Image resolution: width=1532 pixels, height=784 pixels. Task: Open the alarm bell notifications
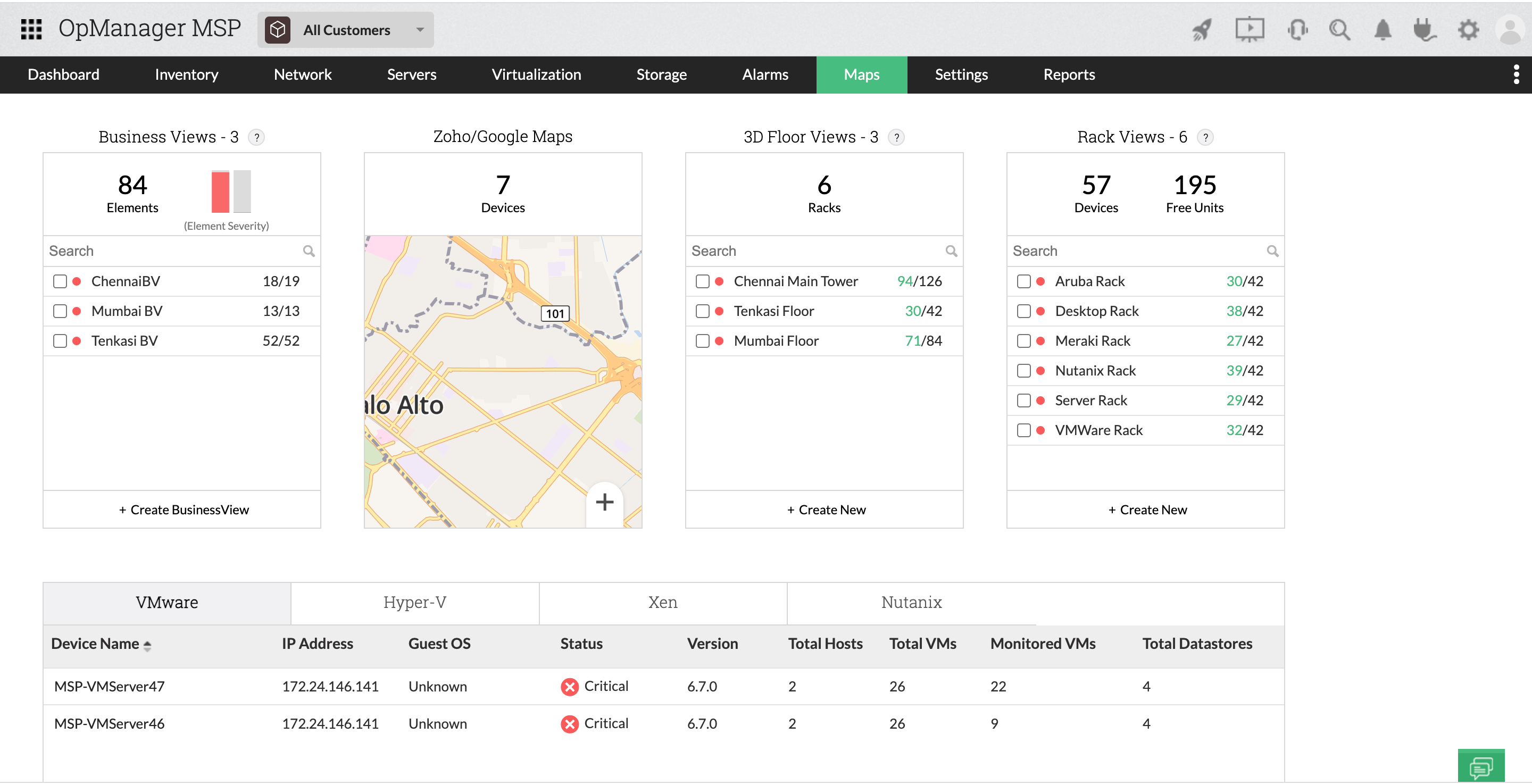[x=1383, y=29]
